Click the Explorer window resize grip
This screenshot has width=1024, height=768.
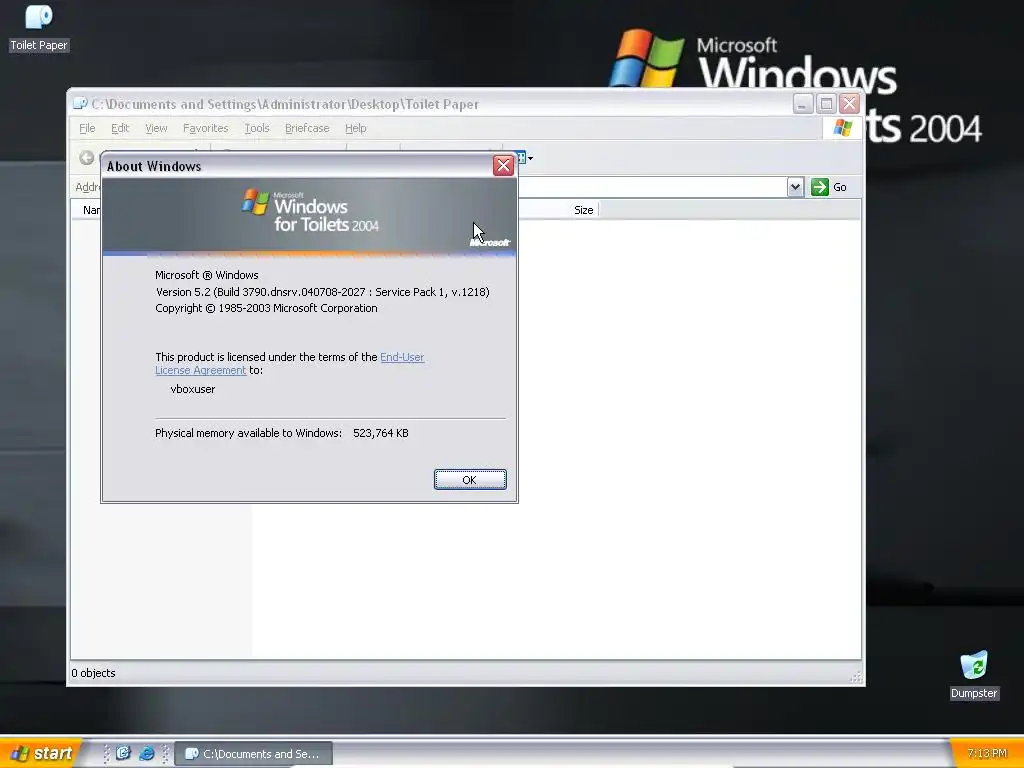coord(855,677)
